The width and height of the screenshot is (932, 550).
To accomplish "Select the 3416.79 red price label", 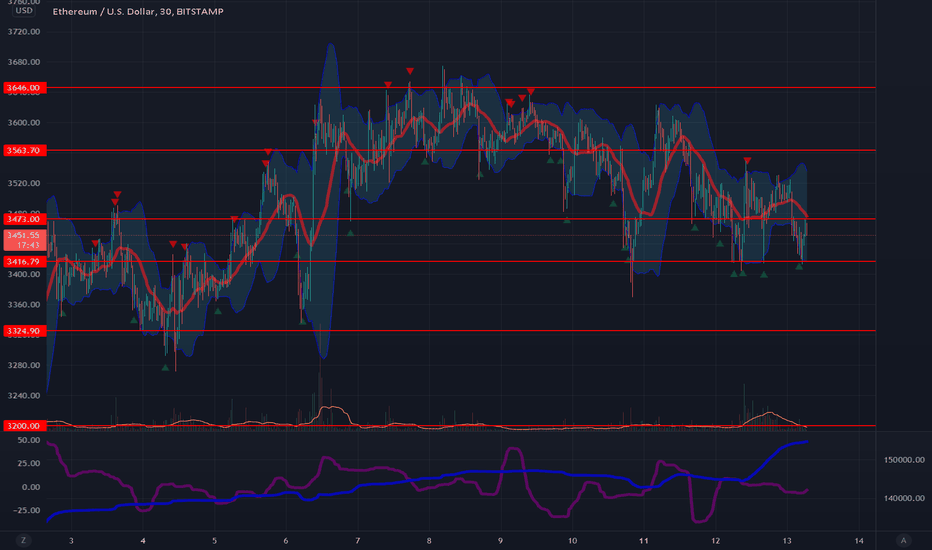I will [x=24, y=262].
